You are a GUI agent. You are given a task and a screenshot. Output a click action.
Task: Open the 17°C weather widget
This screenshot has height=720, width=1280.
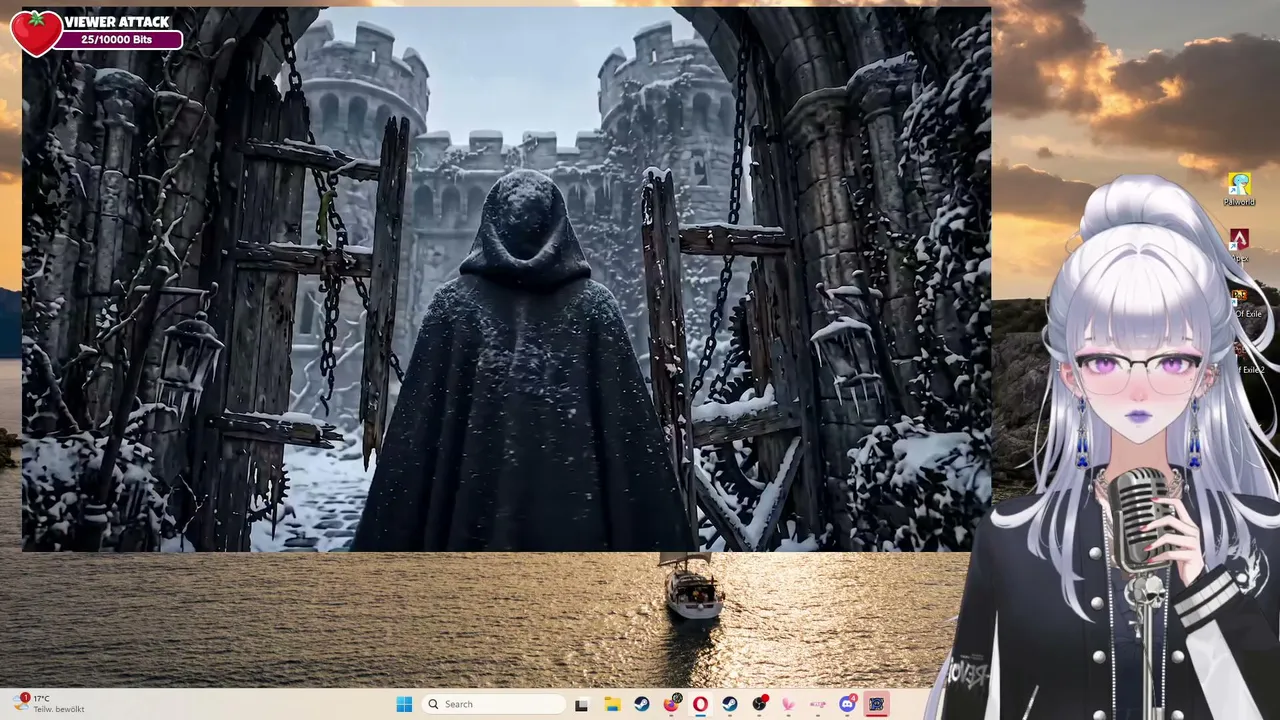pos(48,704)
